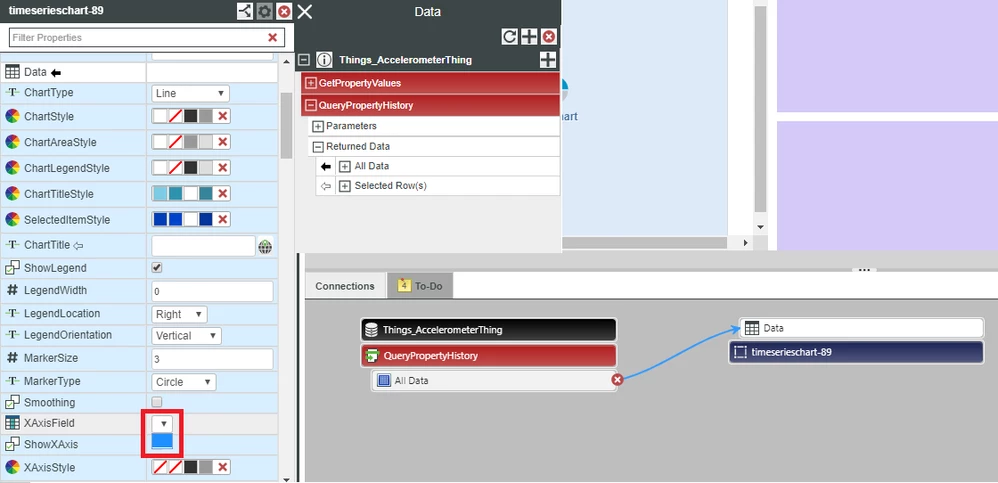Open the LegendLocation dropdown
Image resolution: width=998 pixels, height=483 pixels.
tap(179, 314)
